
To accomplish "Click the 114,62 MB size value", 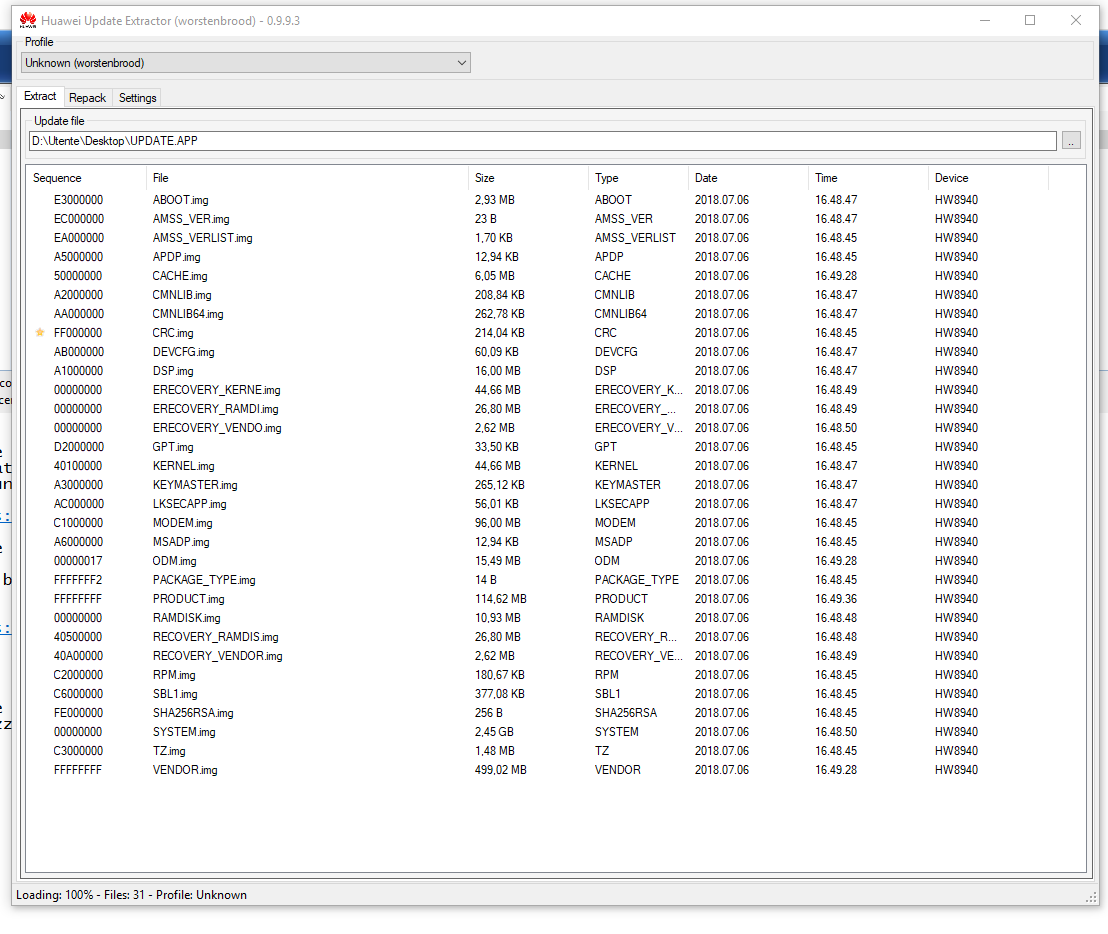I will [x=501, y=600].
